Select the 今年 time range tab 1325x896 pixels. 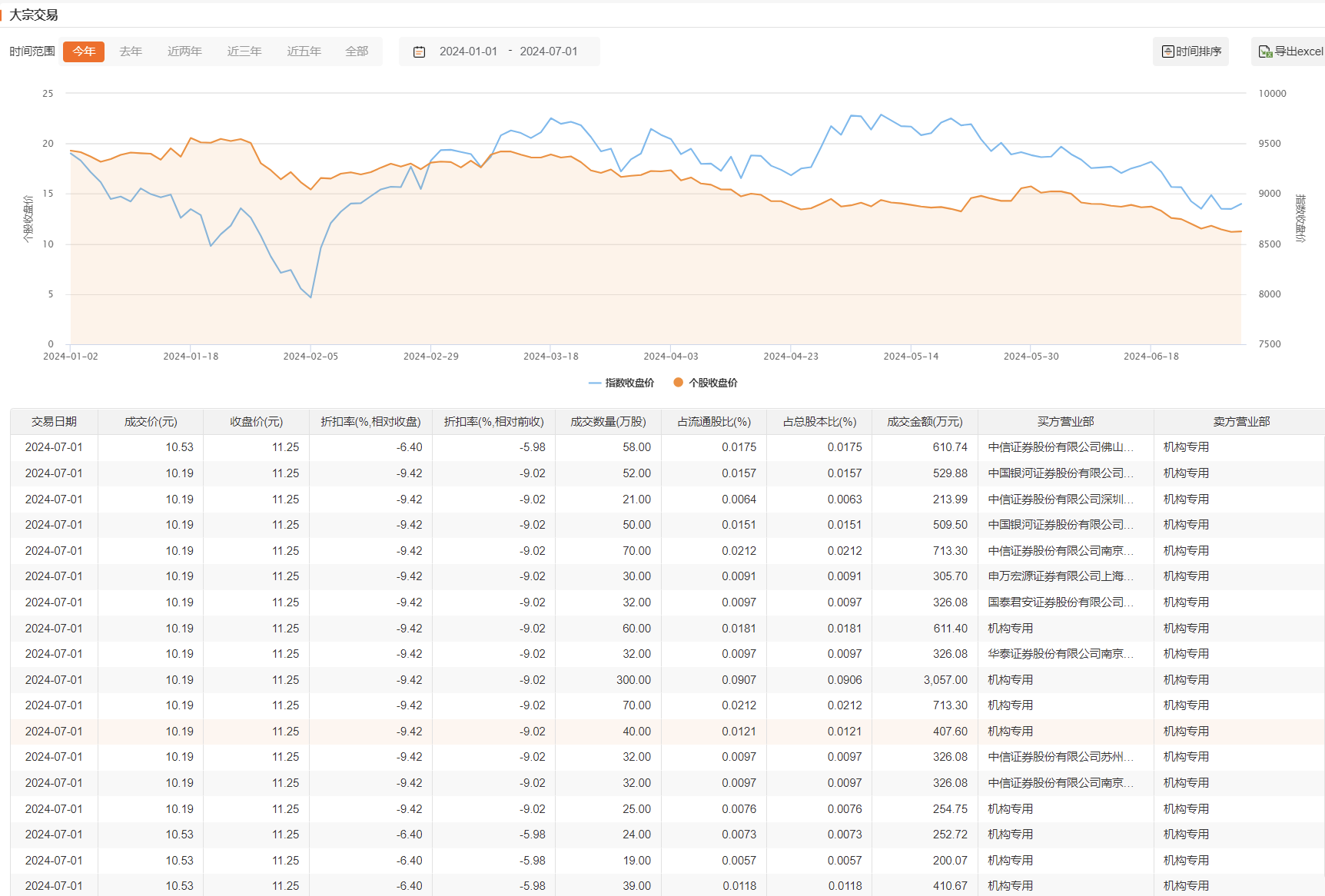(x=84, y=51)
